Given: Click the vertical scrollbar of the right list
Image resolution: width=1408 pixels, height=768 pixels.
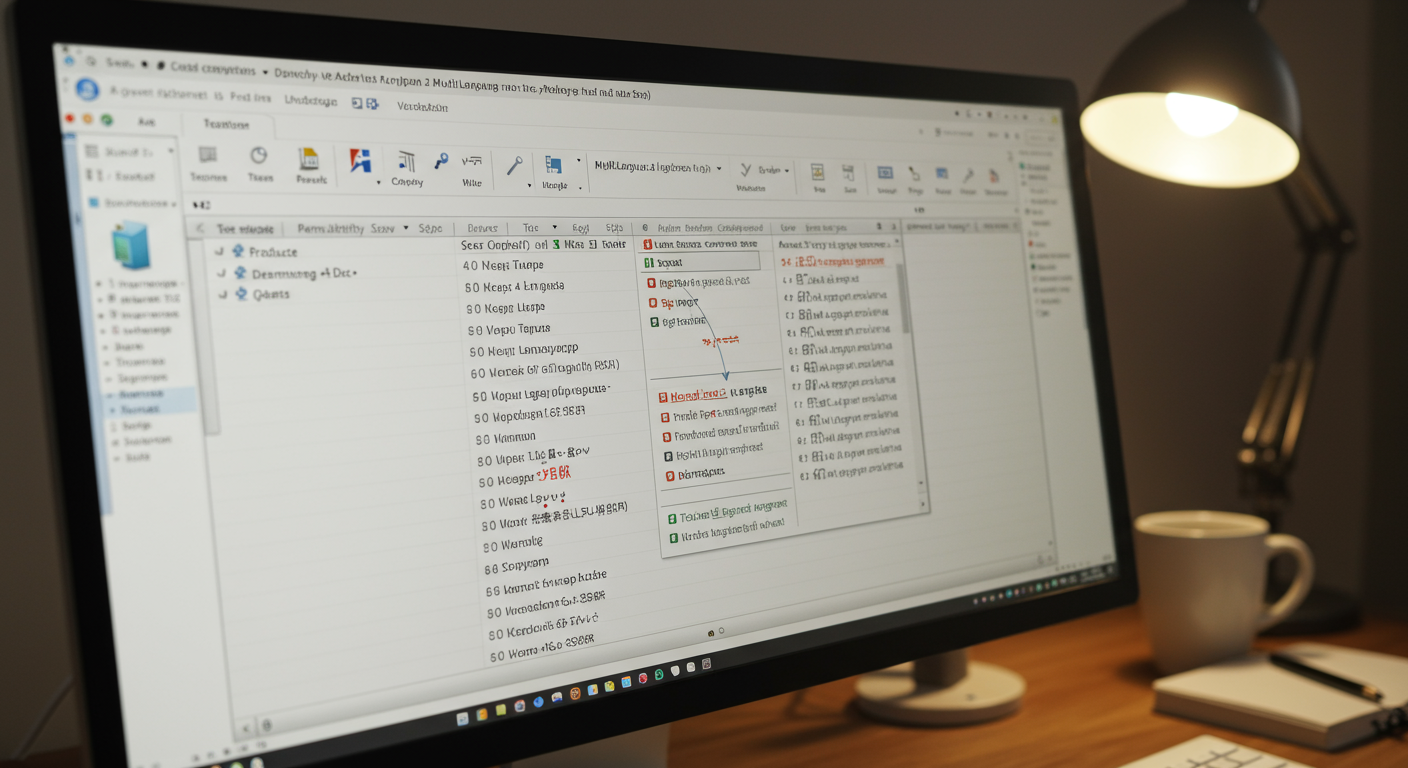Looking at the screenshot, I should pos(907,300).
